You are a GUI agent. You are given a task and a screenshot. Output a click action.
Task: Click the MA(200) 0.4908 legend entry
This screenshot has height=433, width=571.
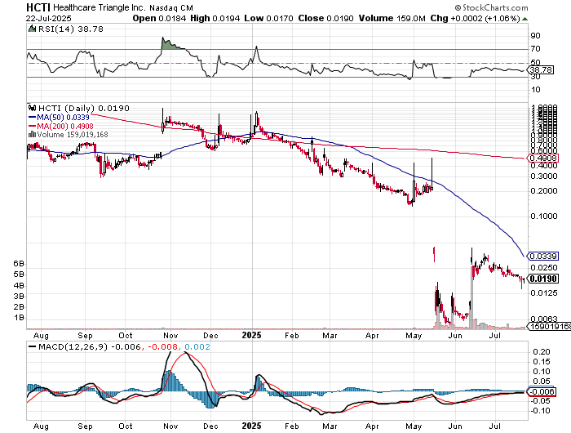pos(60,126)
